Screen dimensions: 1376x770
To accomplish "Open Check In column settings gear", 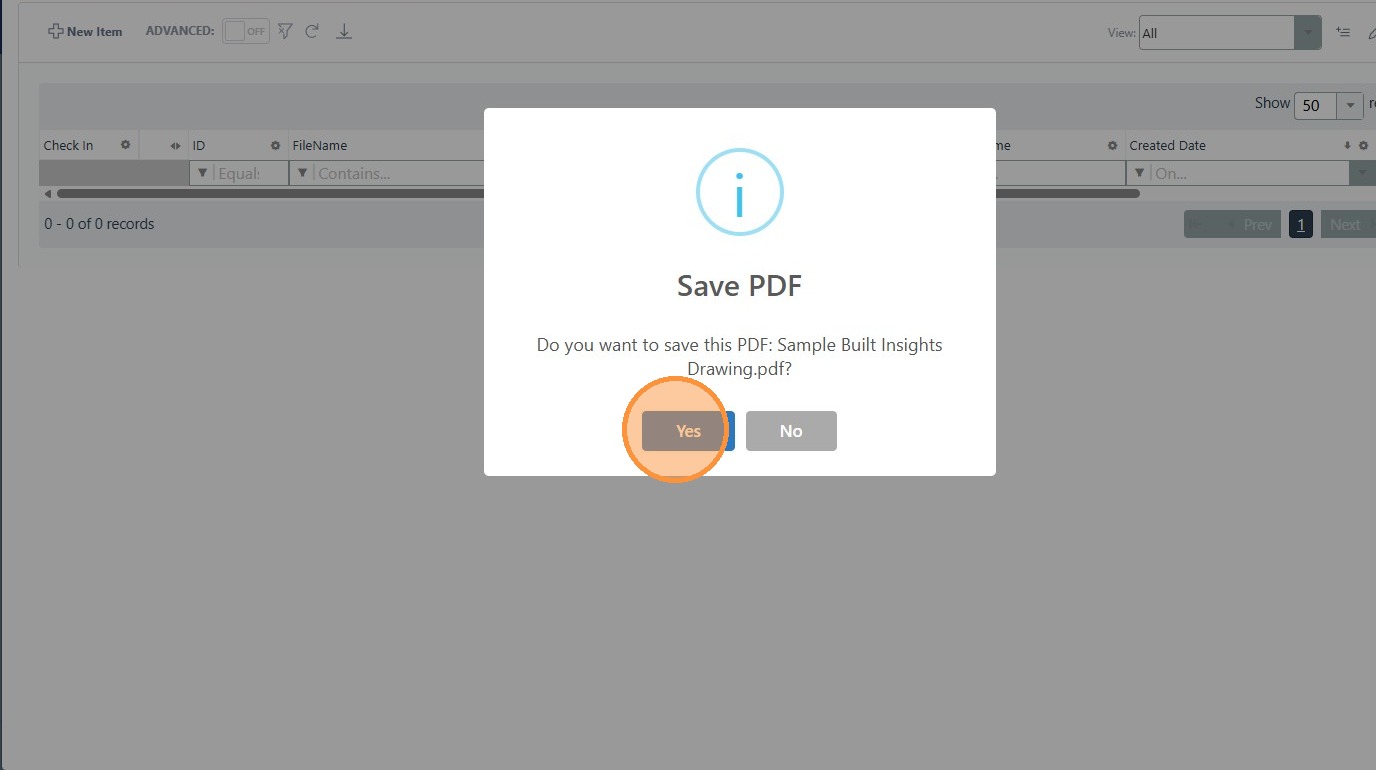I will [x=125, y=145].
